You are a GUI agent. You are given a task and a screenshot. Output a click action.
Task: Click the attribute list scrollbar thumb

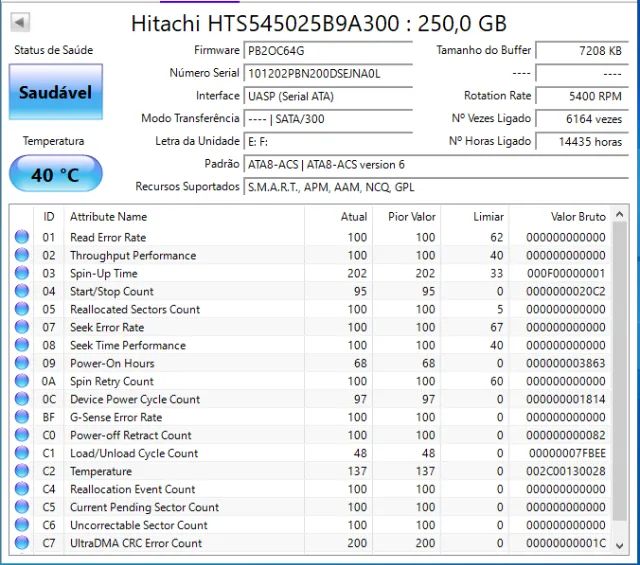coord(620,371)
